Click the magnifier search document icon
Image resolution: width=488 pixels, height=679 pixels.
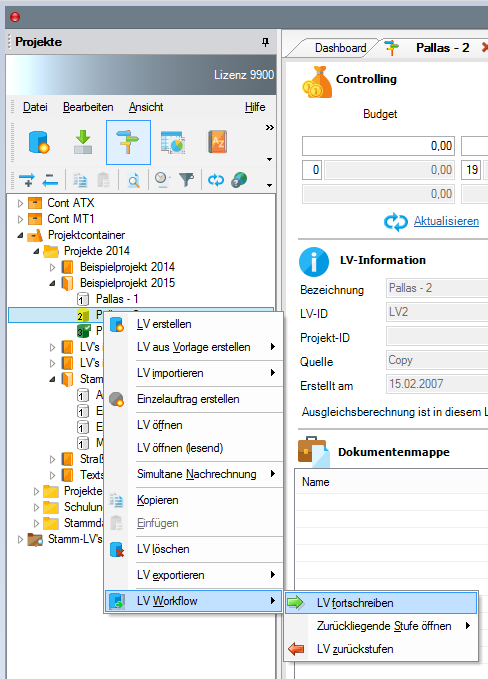133,180
